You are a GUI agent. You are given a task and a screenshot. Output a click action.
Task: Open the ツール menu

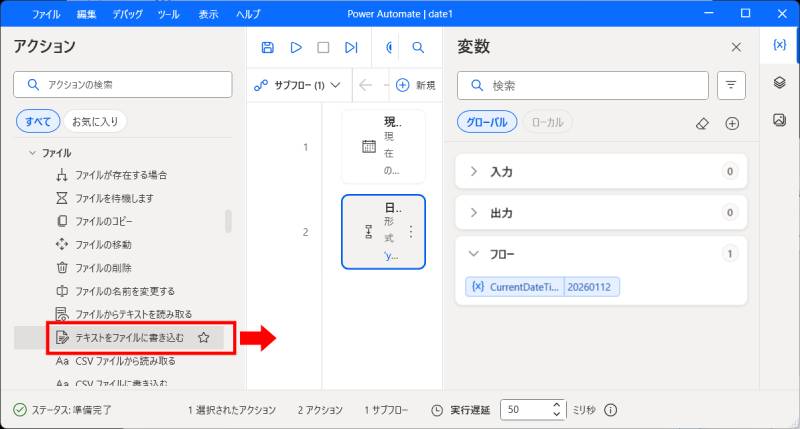tap(168, 14)
